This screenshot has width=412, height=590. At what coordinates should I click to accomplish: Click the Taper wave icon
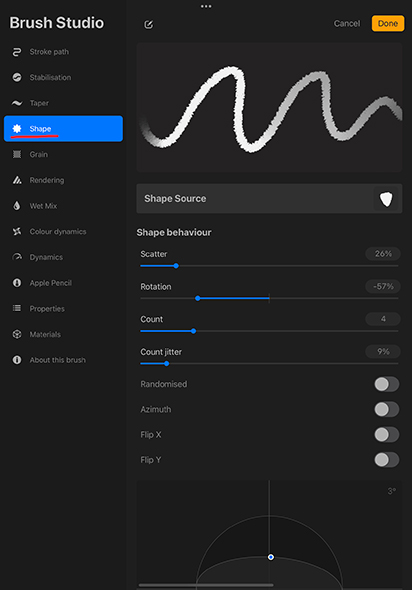coord(17,103)
